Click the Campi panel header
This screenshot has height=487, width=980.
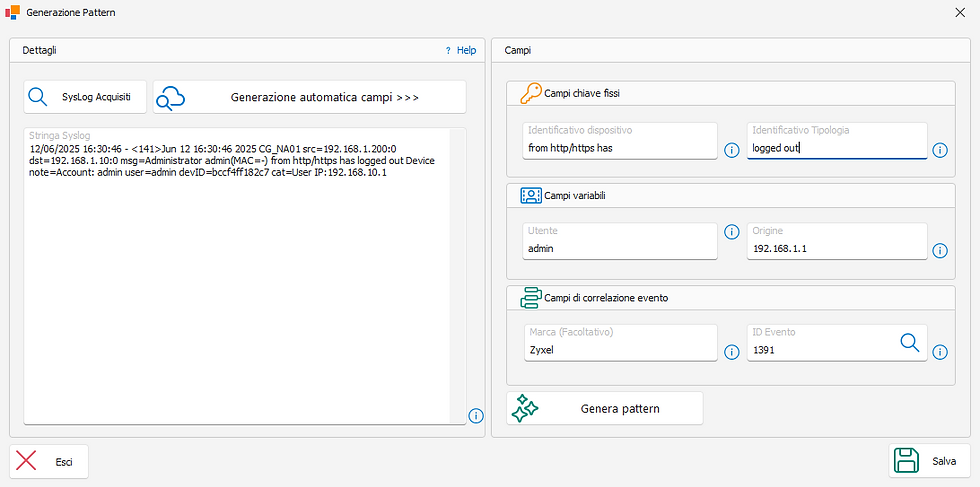[731, 50]
